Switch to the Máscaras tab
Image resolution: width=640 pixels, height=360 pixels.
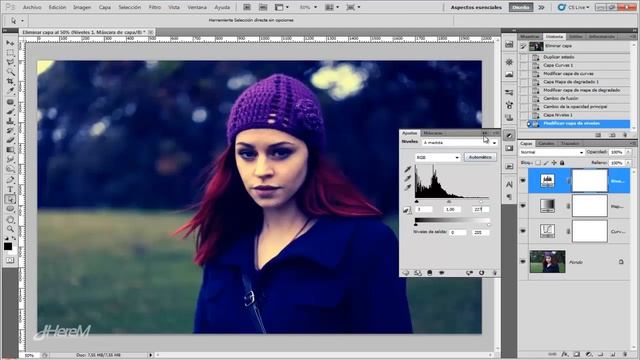coord(433,133)
